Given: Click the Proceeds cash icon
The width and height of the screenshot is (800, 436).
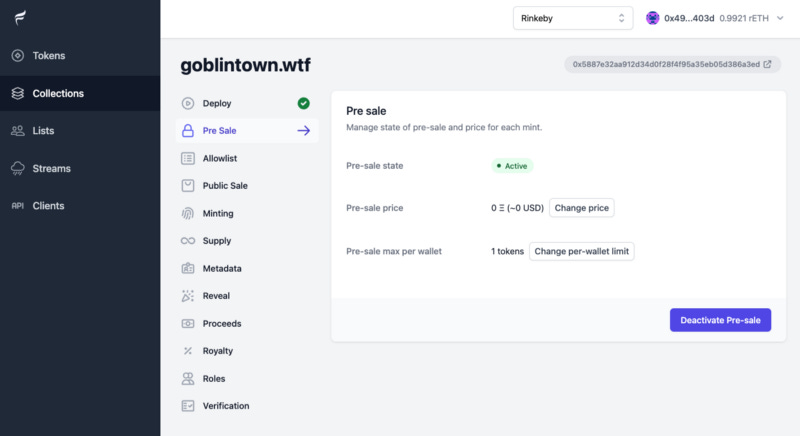Looking at the screenshot, I should pyautogui.click(x=188, y=323).
